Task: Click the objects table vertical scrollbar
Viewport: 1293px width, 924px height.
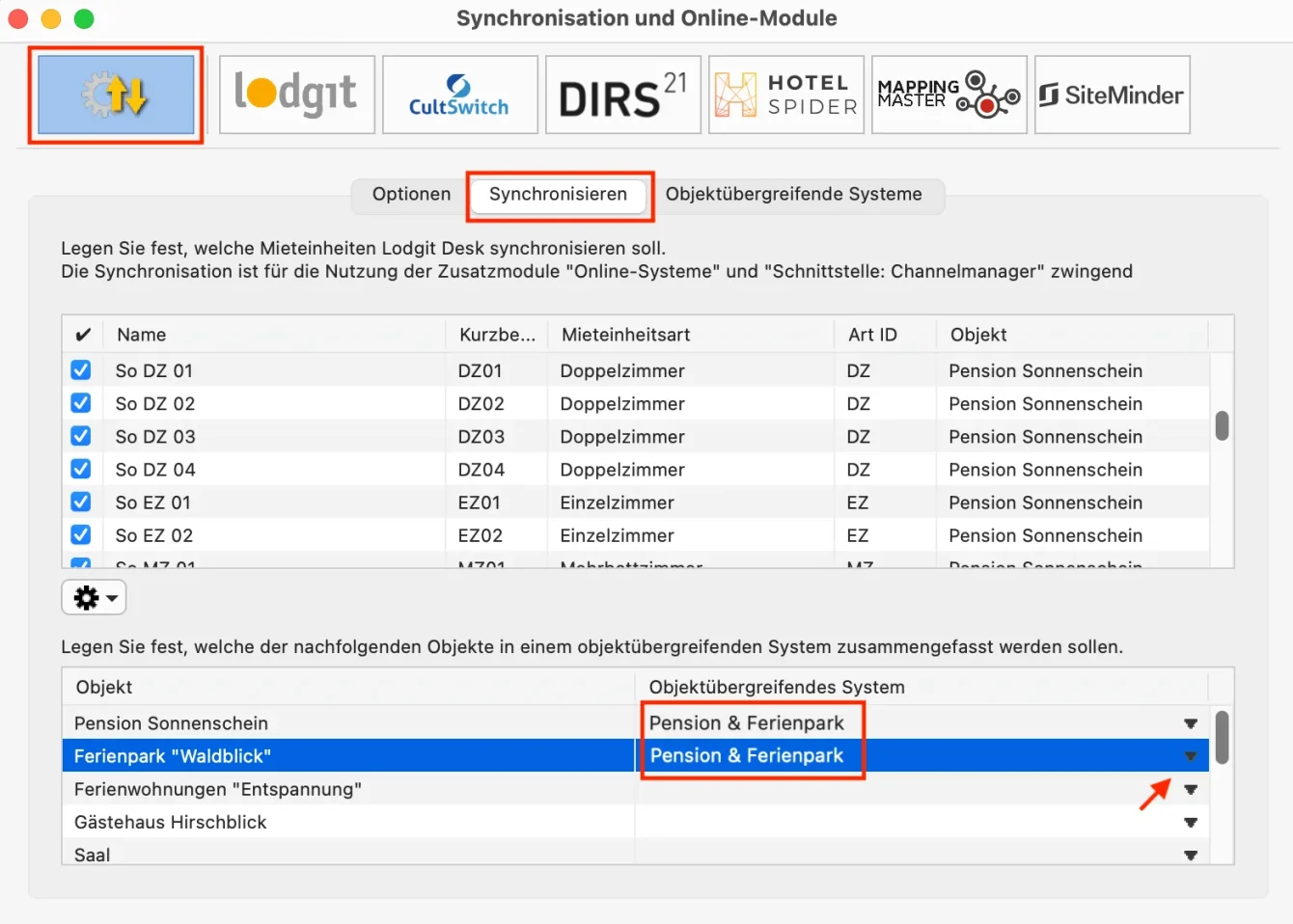Action: click(x=1222, y=738)
